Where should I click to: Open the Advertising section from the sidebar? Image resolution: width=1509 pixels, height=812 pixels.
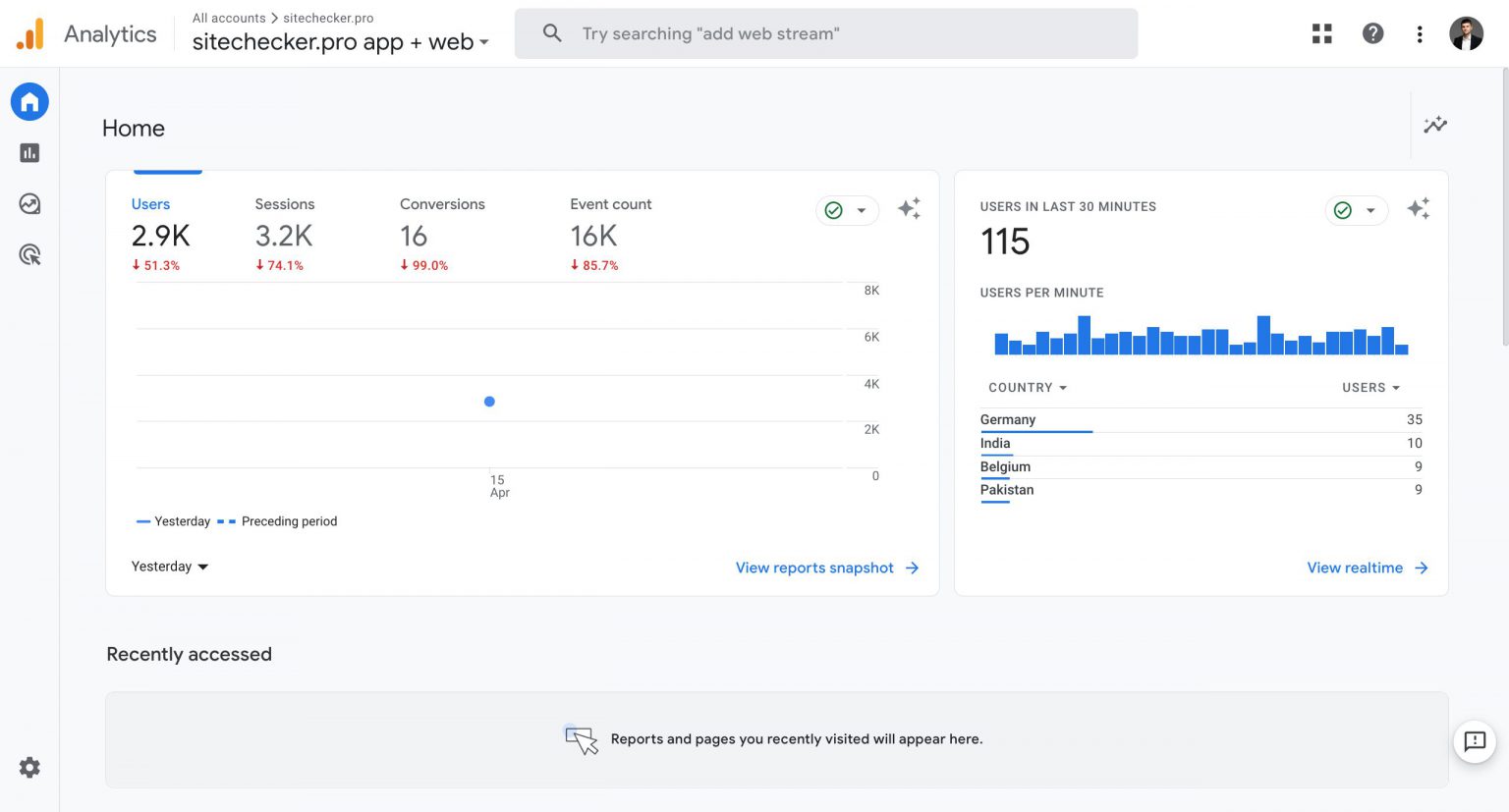tap(29, 255)
